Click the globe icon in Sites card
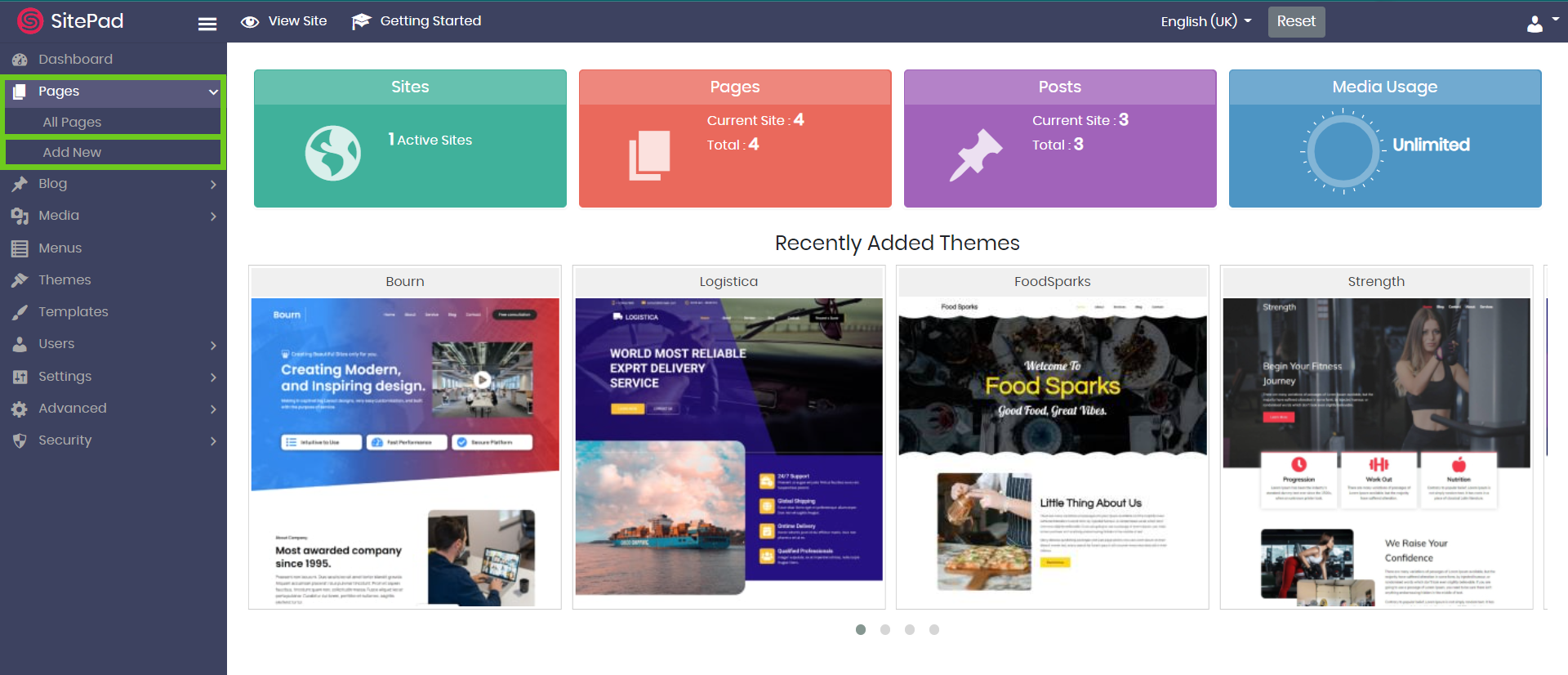Viewport: 1568px width, 675px height. click(332, 153)
